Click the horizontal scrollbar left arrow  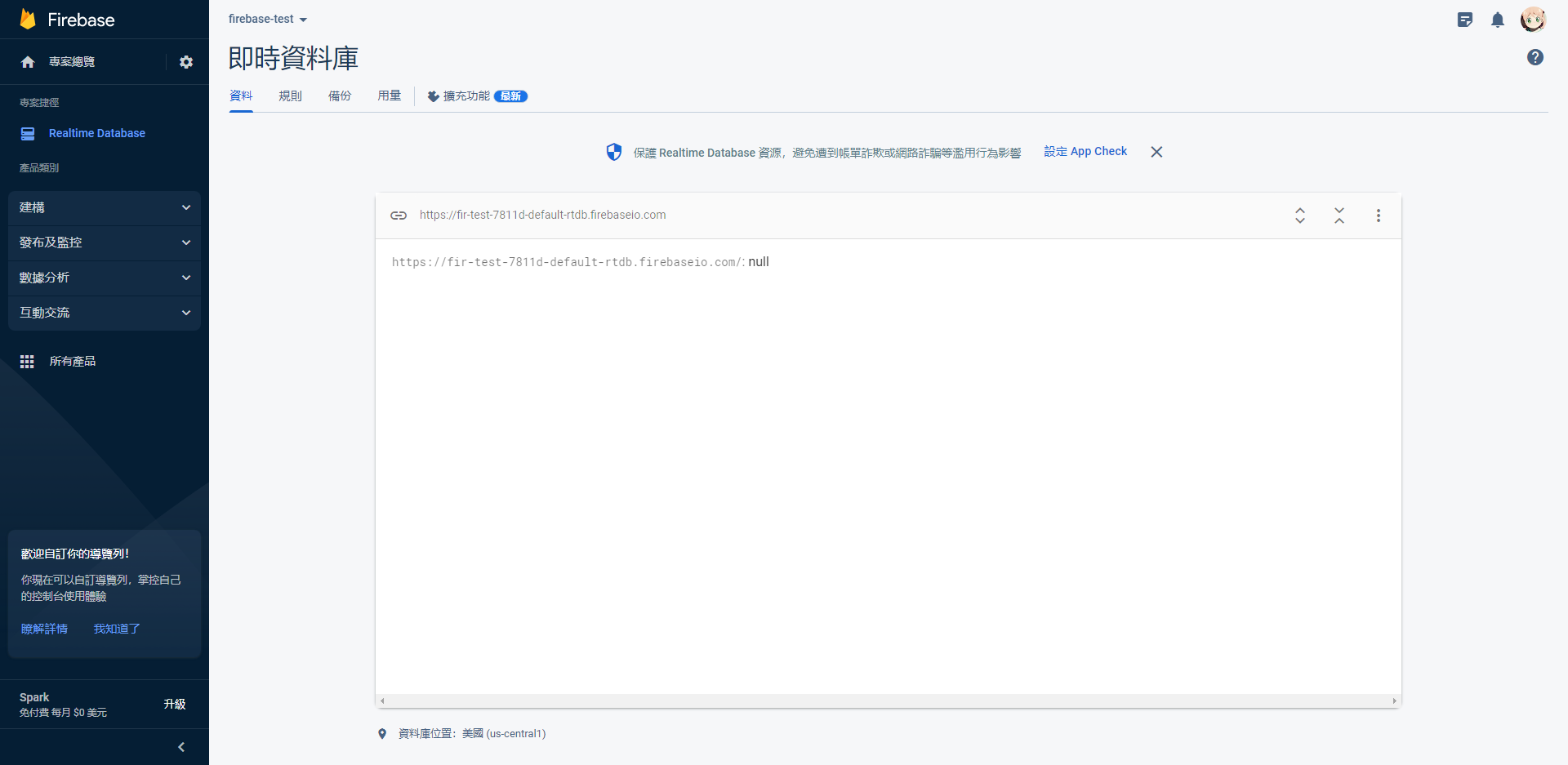click(382, 701)
